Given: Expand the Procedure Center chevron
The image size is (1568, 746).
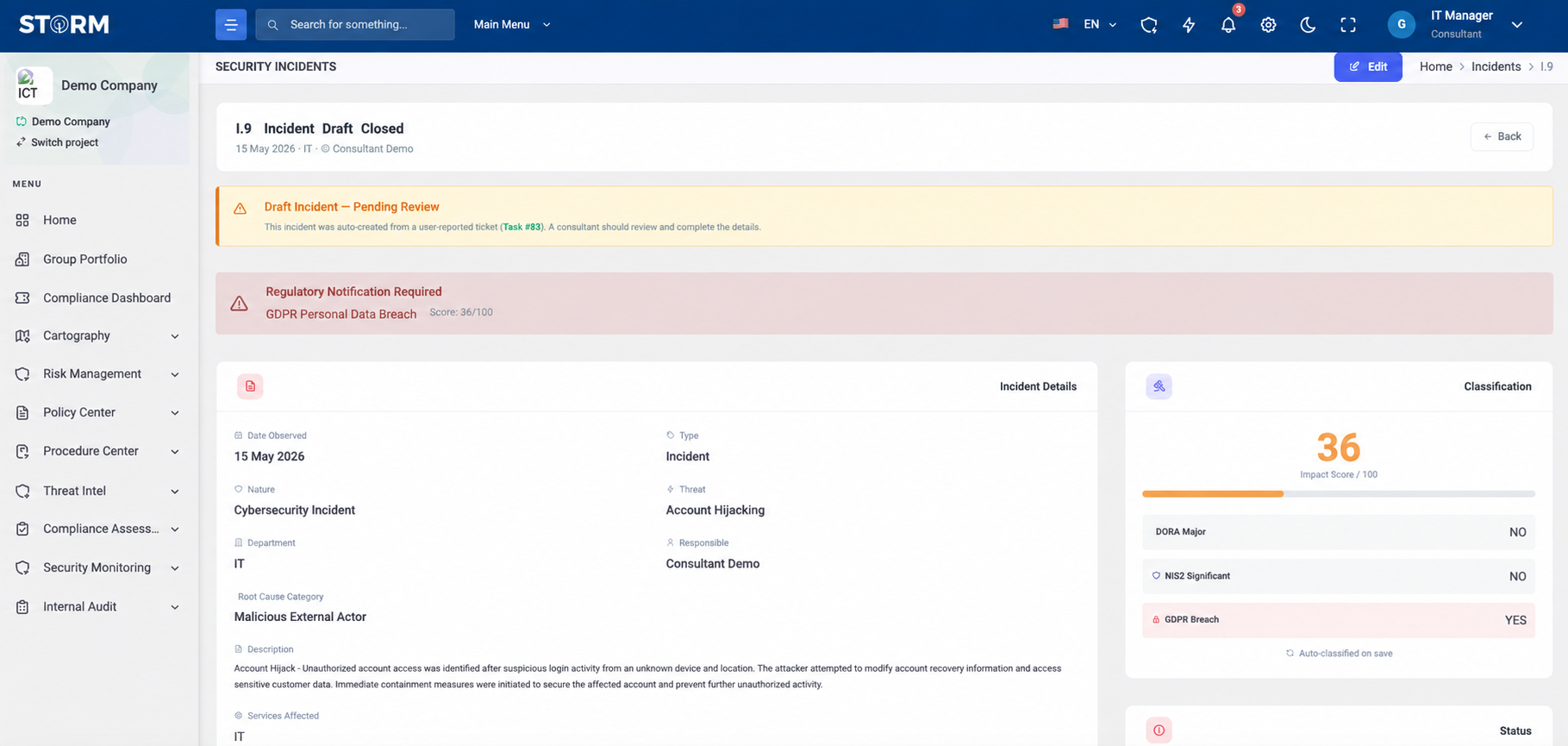Looking at the screenshot, I should 175,452.
